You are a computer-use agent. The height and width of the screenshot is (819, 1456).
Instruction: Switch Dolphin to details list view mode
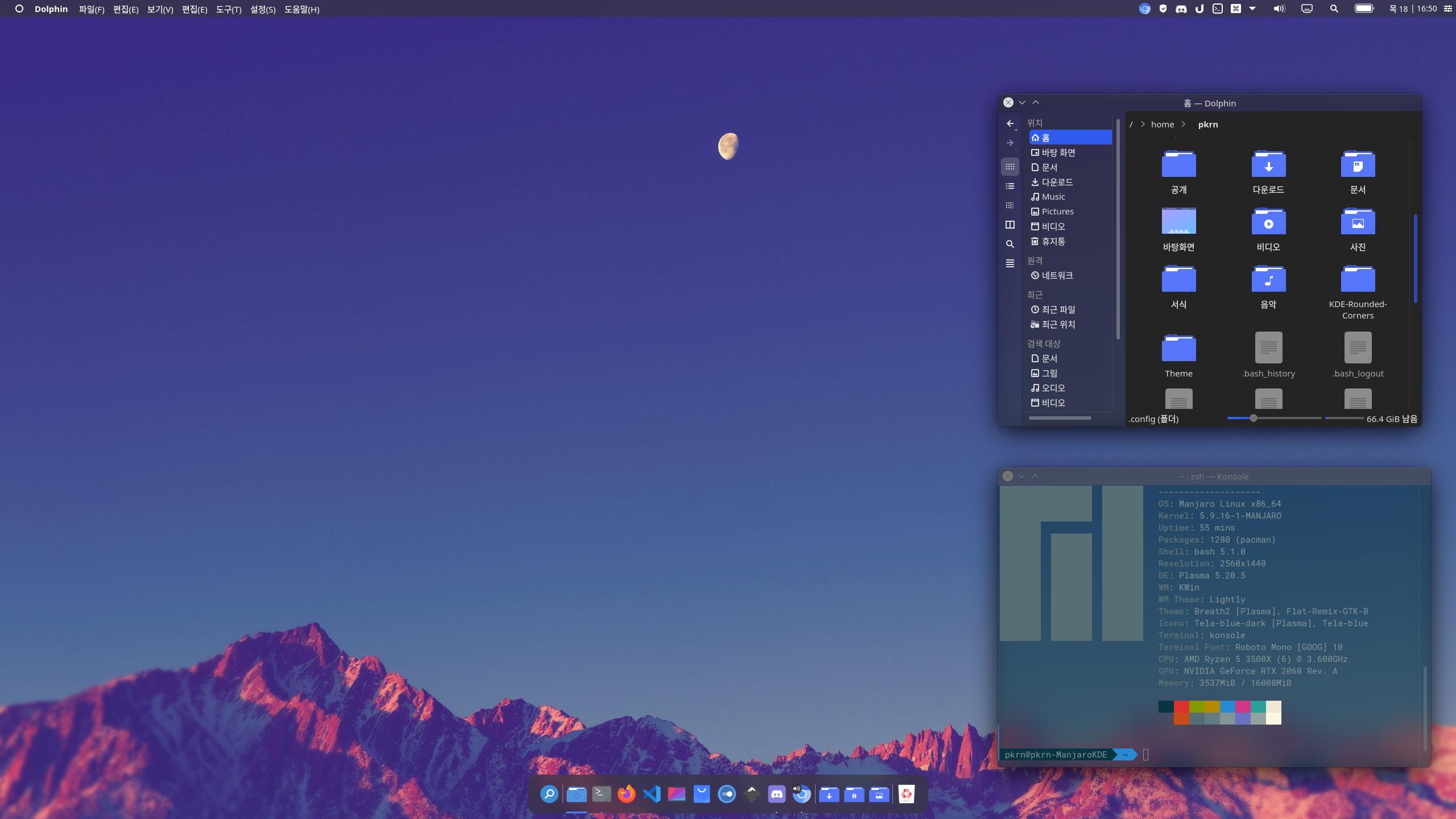[x=1010, y=186]
